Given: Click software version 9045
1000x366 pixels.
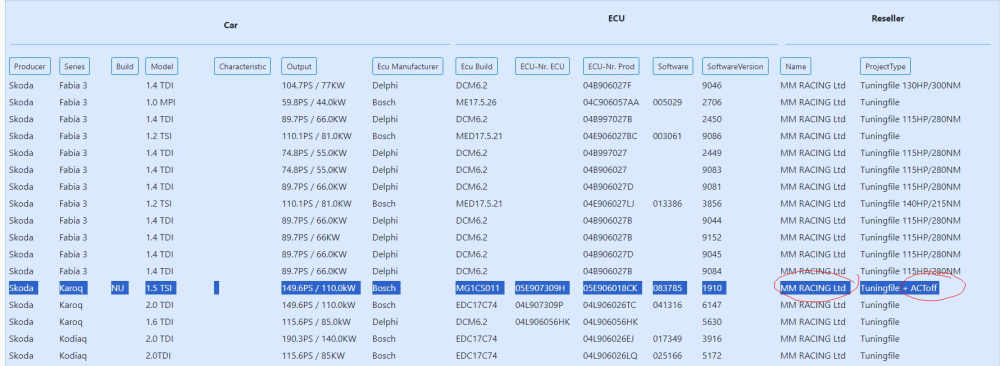Looking at the screenshot, I should click(x=712, y=254).
